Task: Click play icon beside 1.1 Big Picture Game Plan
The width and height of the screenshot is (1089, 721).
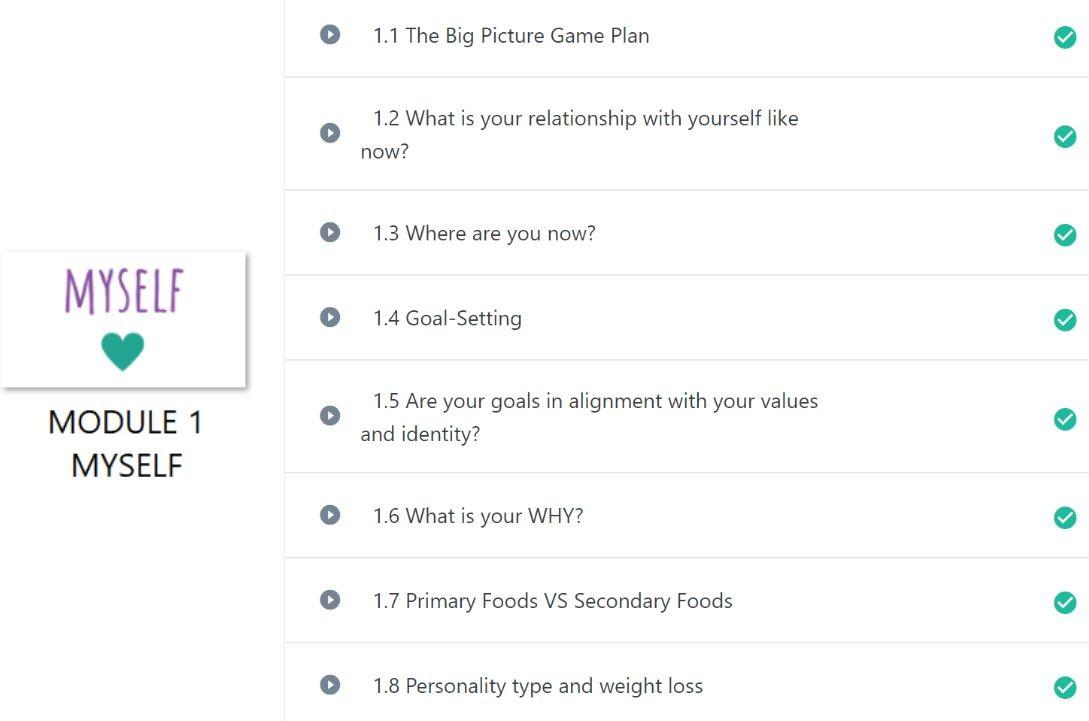Action: point(330,35)
